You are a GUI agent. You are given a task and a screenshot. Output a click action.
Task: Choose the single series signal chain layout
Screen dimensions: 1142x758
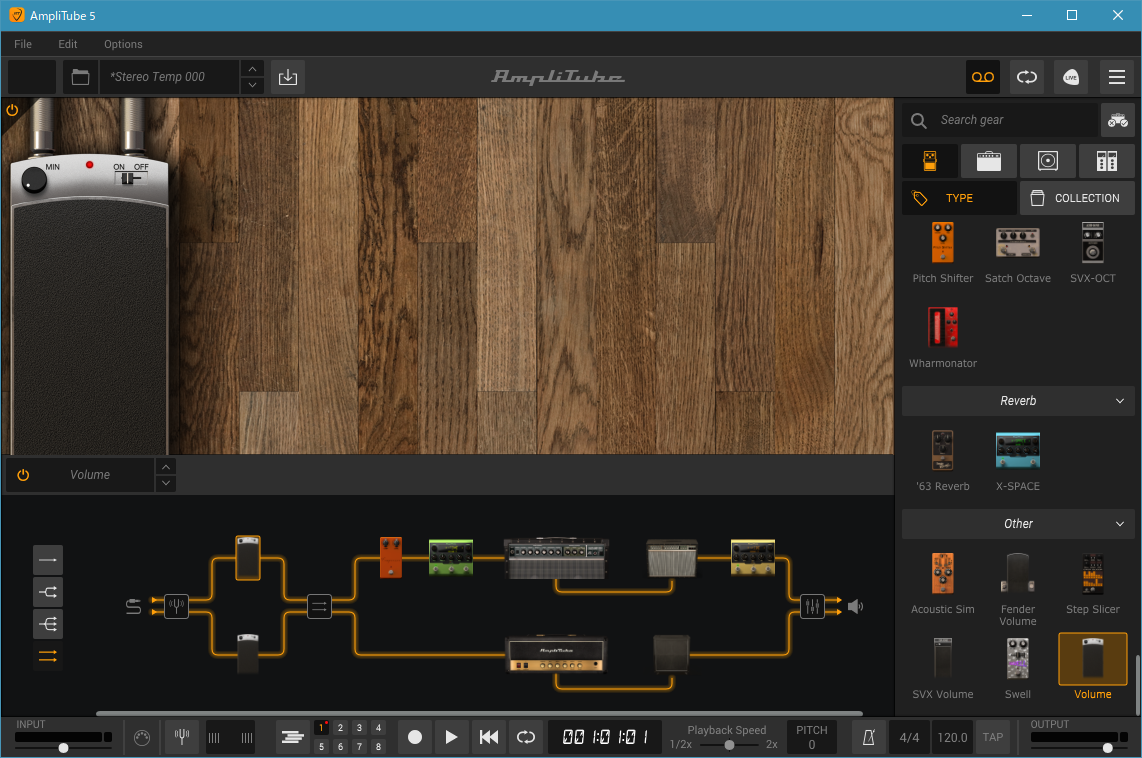click(x=48, y=560)
